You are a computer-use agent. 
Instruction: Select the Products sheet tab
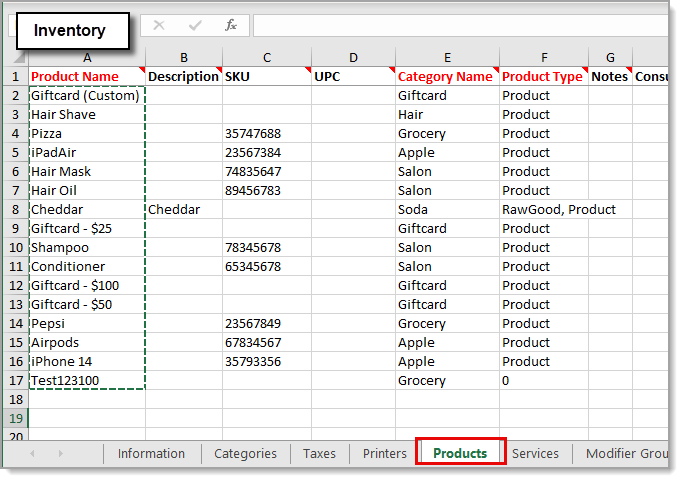[460, 454]
